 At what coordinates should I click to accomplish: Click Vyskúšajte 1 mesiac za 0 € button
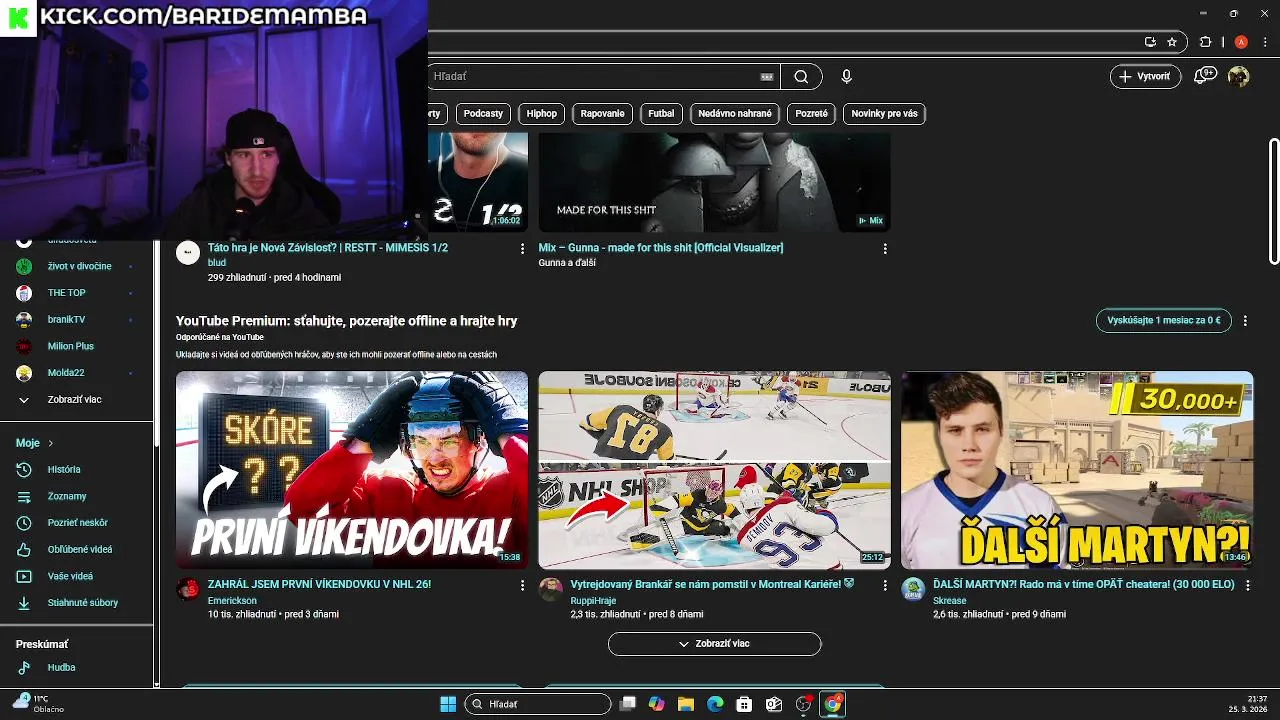point(1164,321)
